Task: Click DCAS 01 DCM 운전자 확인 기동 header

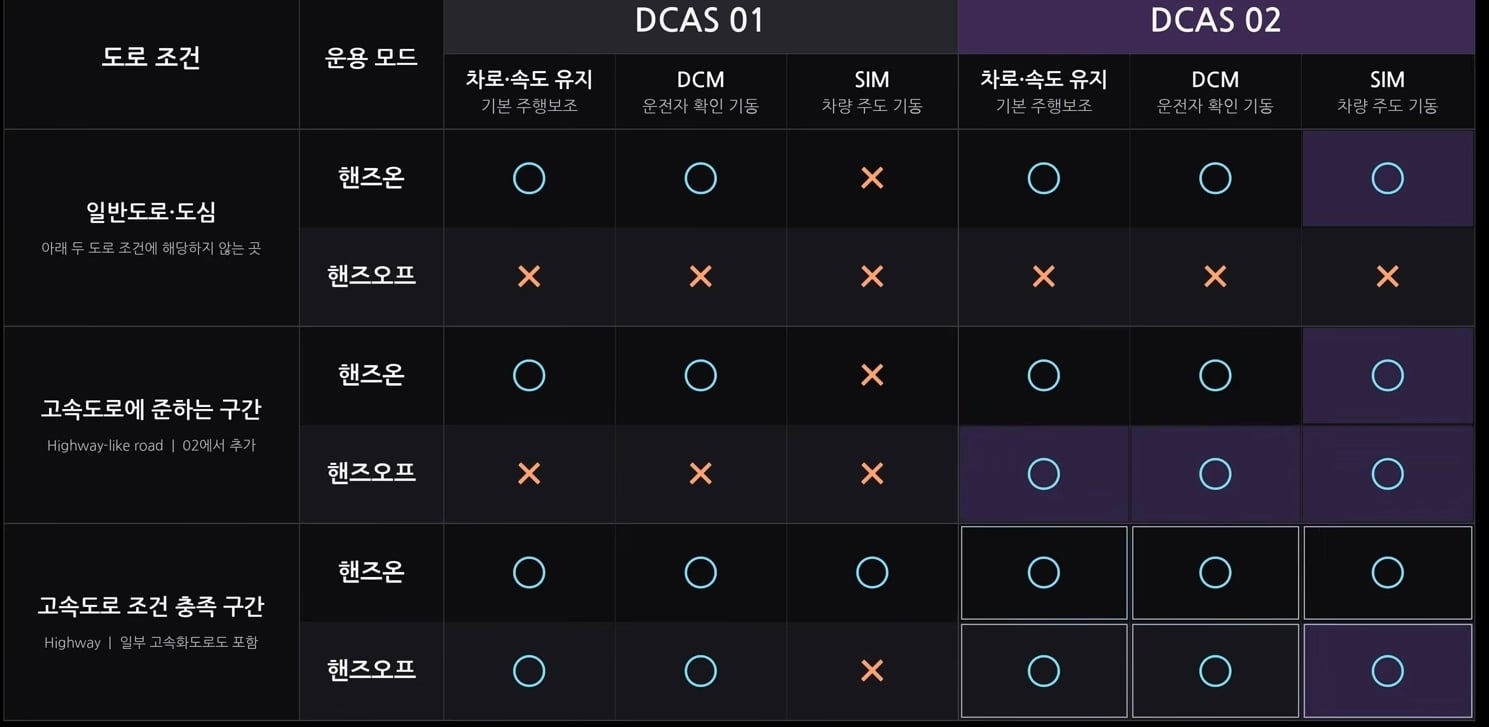Action: [x=700, y=91]
